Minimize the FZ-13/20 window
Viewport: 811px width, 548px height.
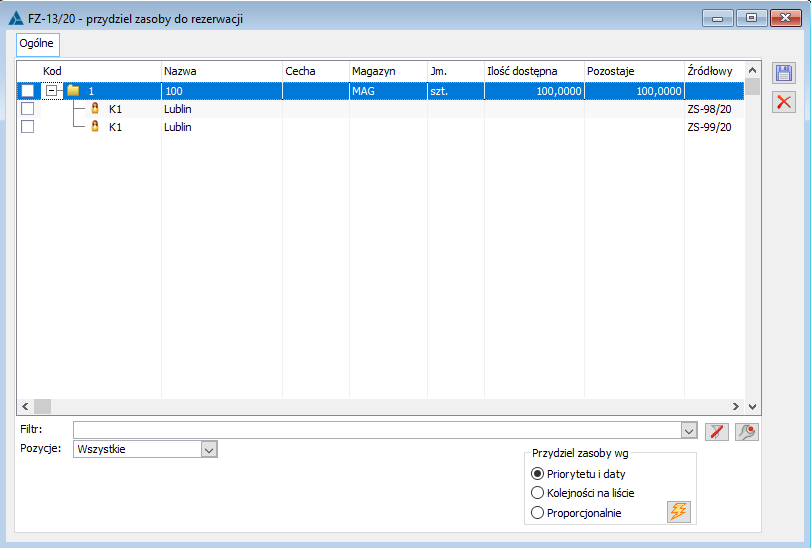tap(717, 18)
